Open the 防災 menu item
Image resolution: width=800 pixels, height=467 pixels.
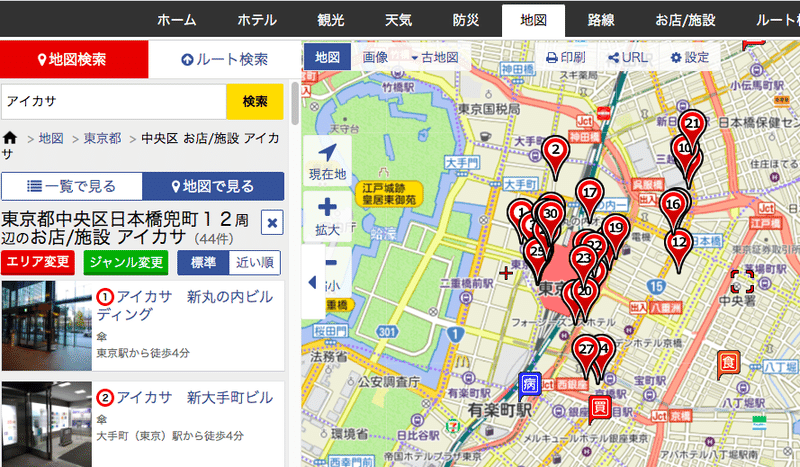click(465, 20)
